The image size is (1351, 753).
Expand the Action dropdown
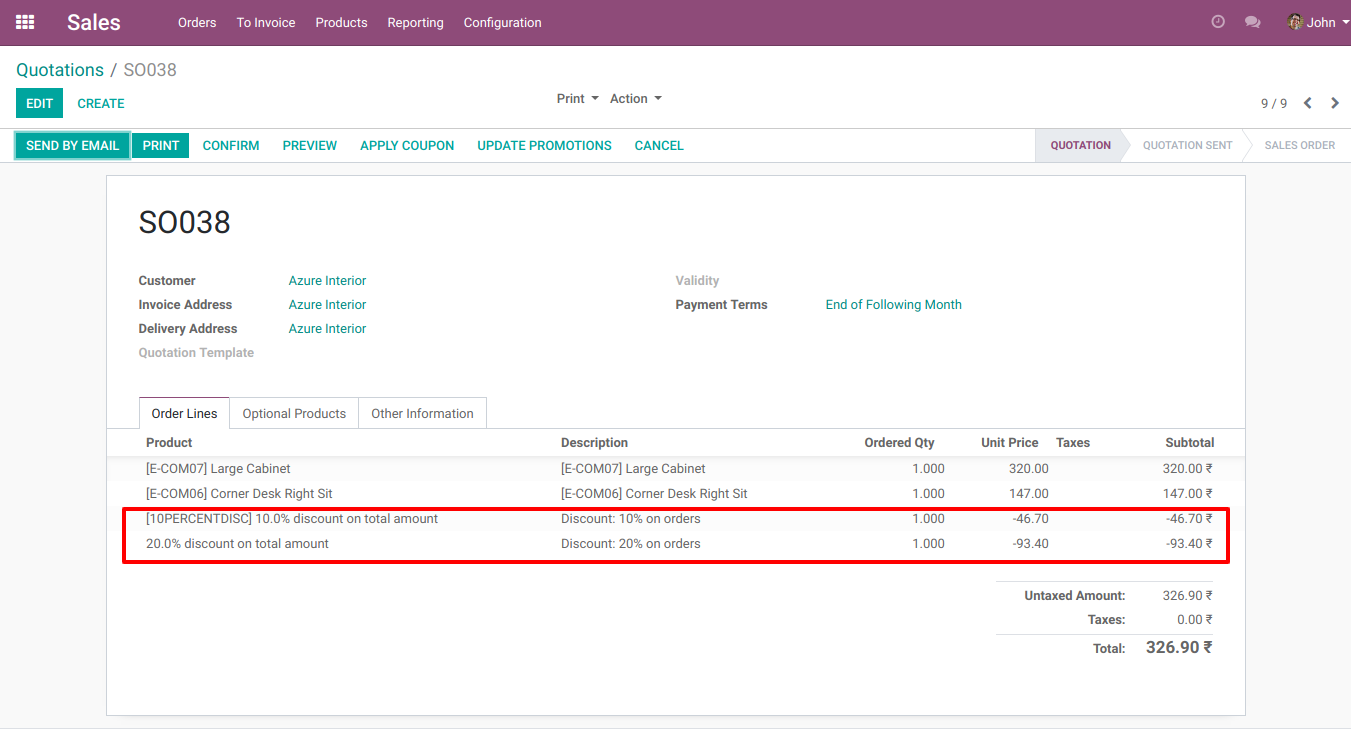pyautogui.click(x=635, y=99)
